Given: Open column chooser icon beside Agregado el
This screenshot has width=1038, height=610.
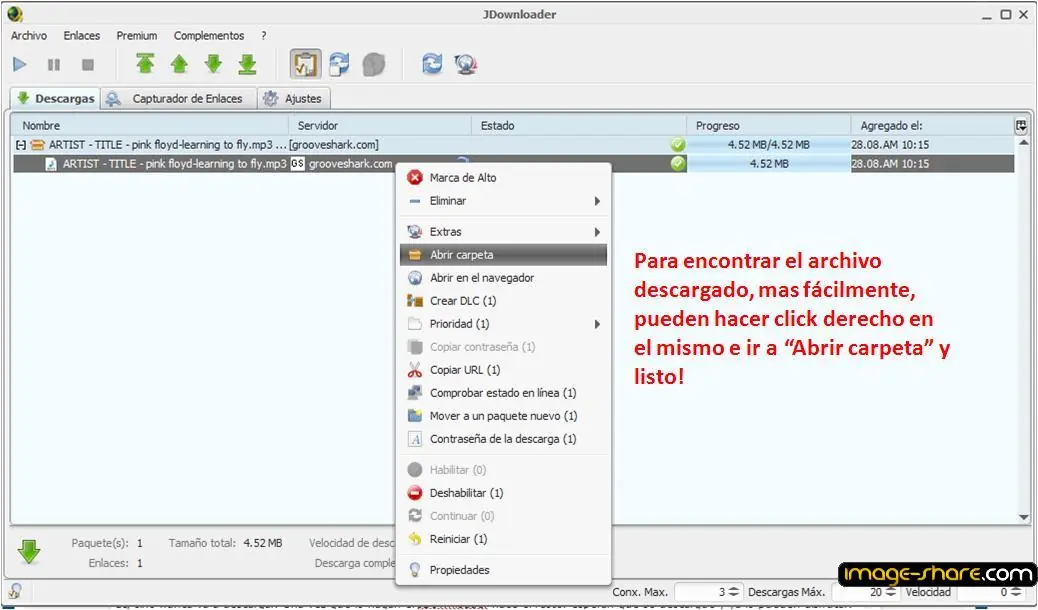Looking at the screenshot, I should (x=1021, y=125).
